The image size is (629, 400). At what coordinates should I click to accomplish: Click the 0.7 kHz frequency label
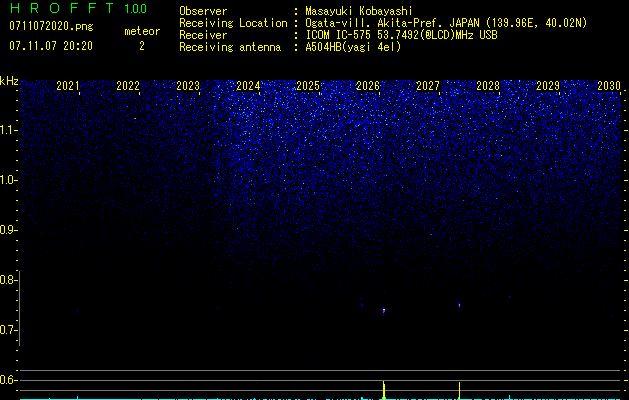(x=8, y=330)
